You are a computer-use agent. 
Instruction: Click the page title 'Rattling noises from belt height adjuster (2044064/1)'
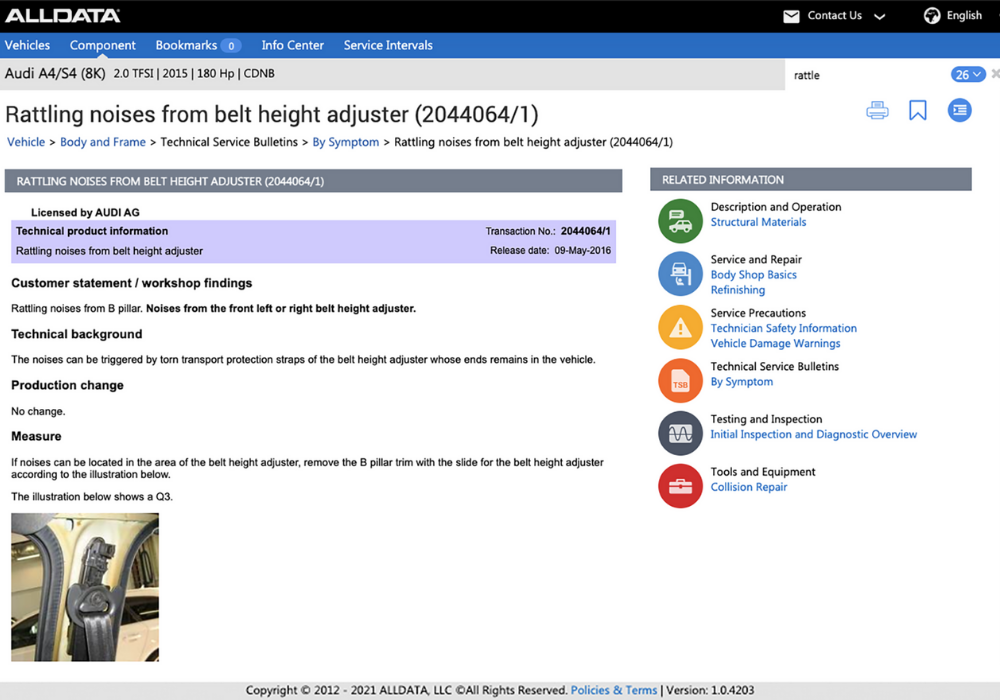pyautogui.click(x=272, y=115)
